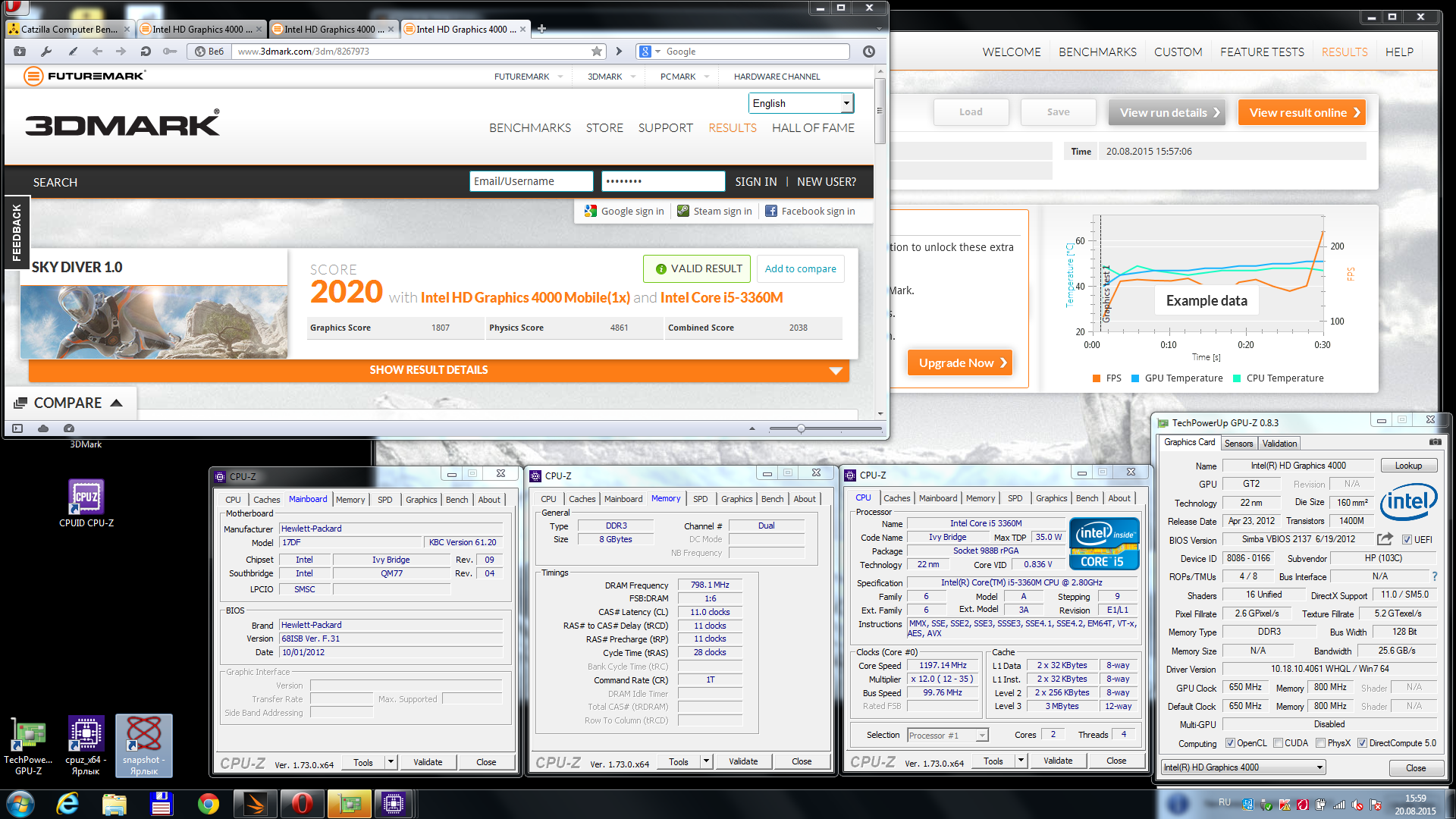Click Upgrade Now button
The width and height of the screenshot is (1456, 819).
click(960, 362)
